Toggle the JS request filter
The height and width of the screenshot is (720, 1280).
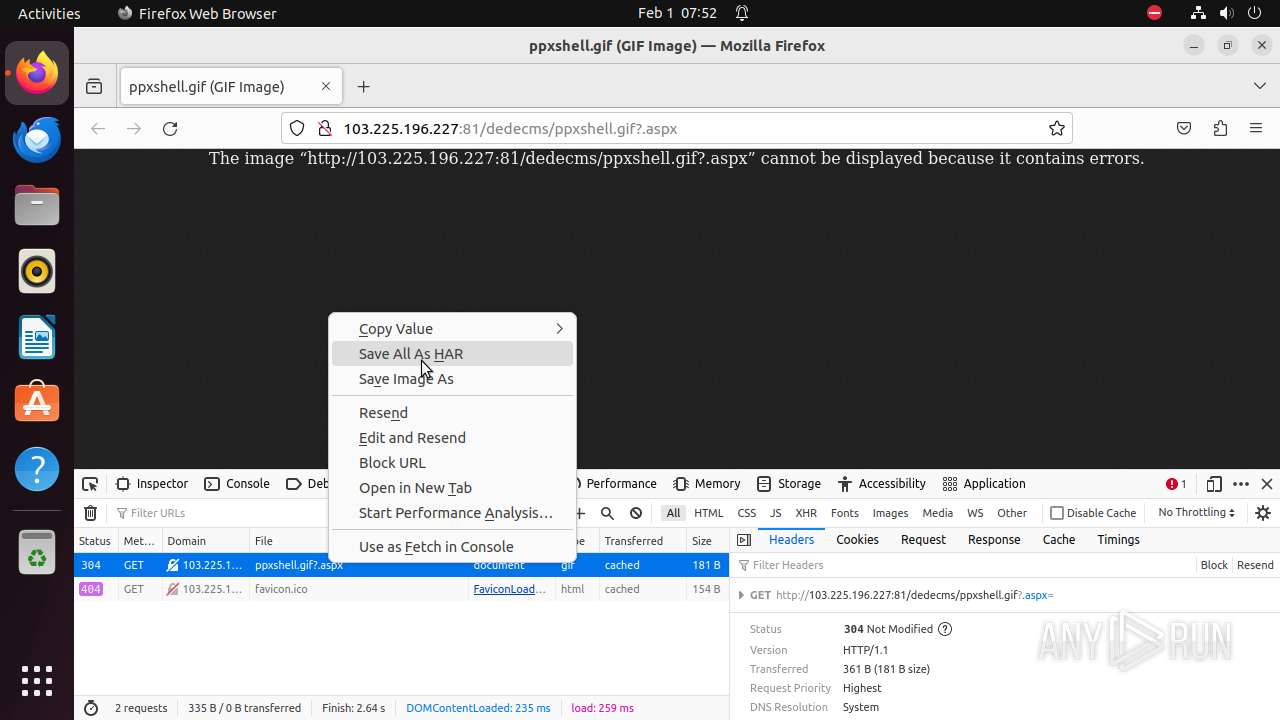click(775, 513)
